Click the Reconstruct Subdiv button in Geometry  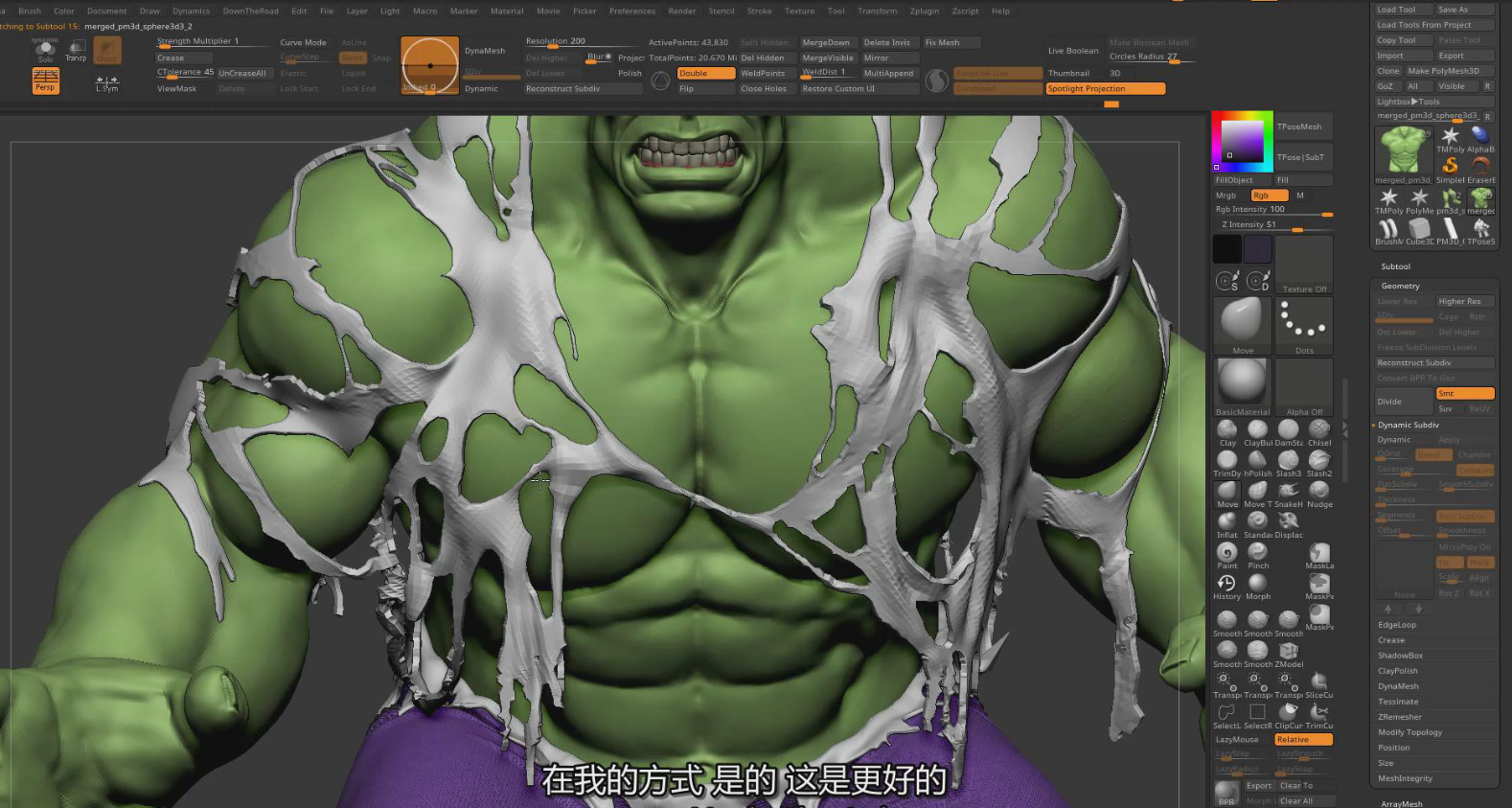pos(1433,363)
